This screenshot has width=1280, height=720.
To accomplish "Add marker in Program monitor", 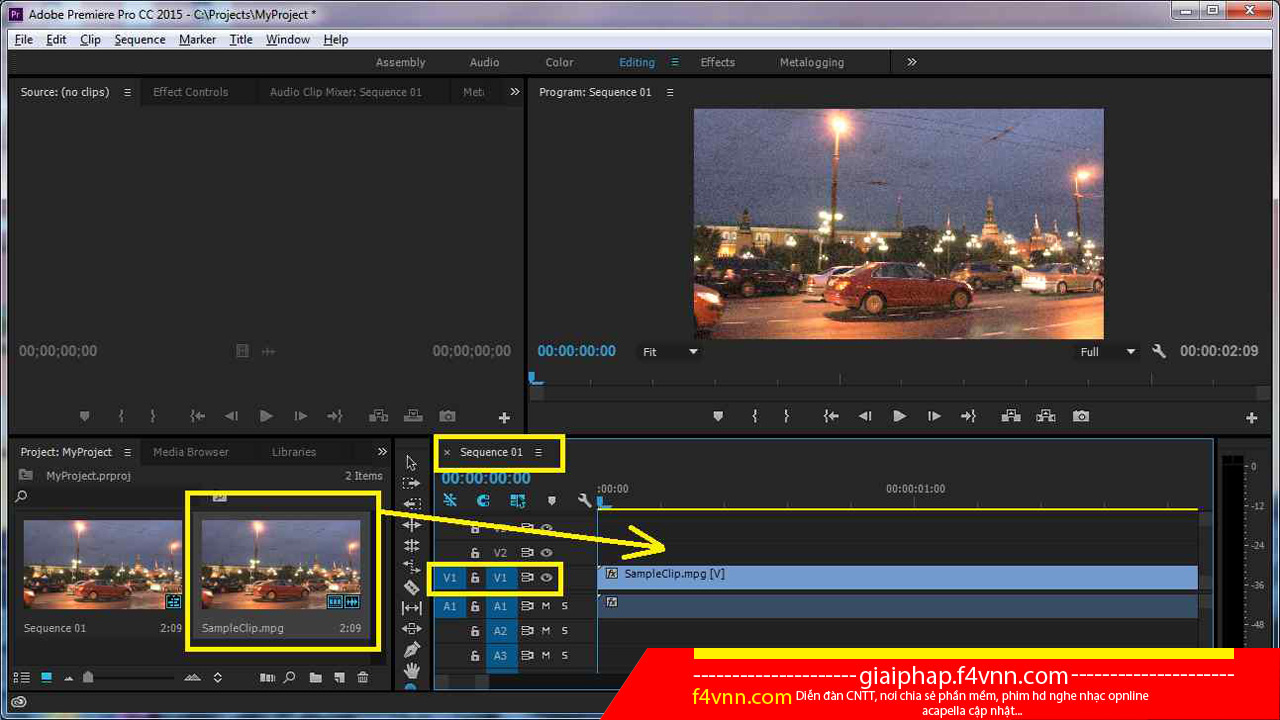I will pos(717,416).
